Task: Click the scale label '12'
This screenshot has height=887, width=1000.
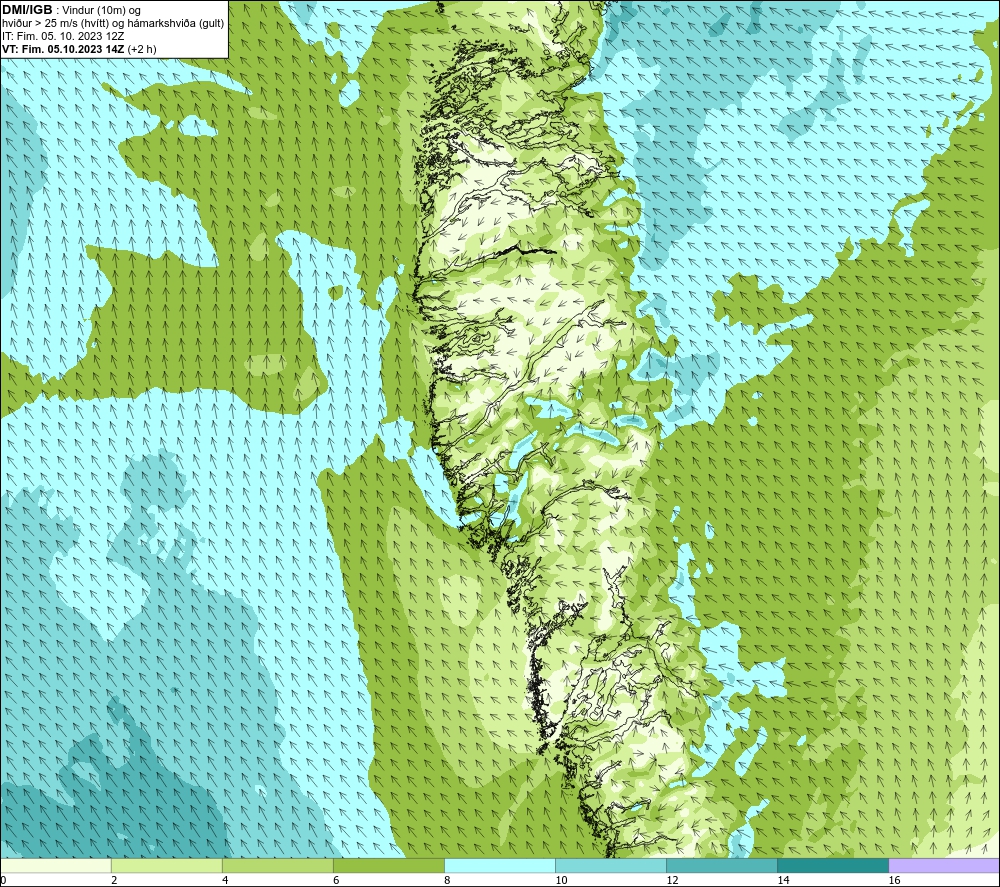Action: [x=672, y=881]
